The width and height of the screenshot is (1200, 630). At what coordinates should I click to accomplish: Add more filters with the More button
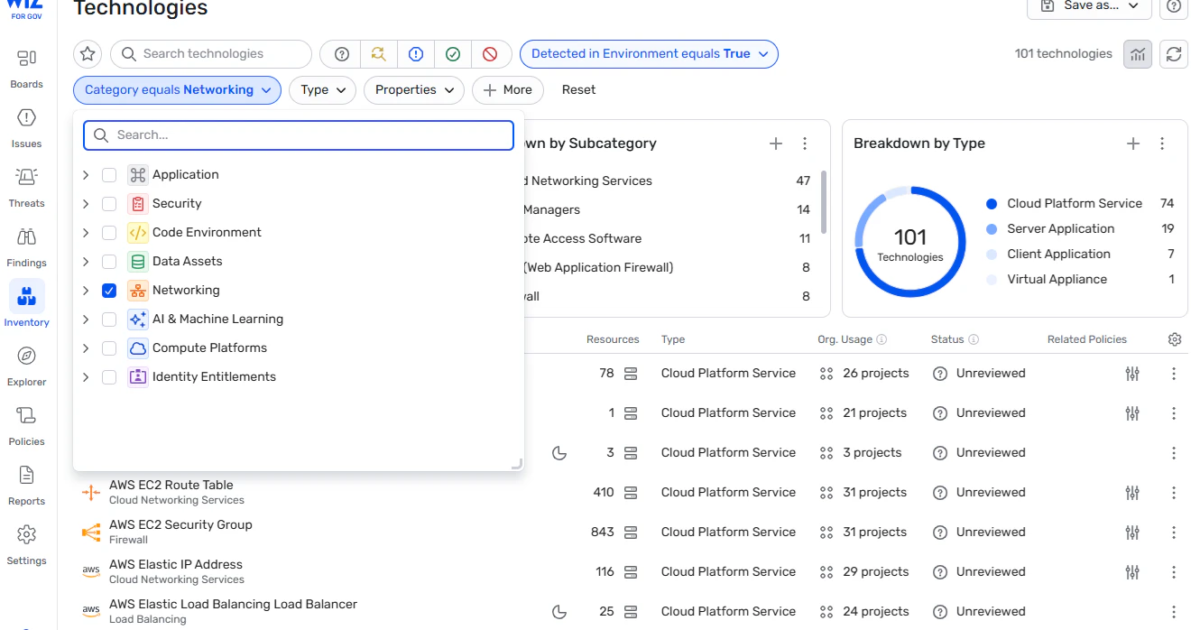(x=508, y=90)
